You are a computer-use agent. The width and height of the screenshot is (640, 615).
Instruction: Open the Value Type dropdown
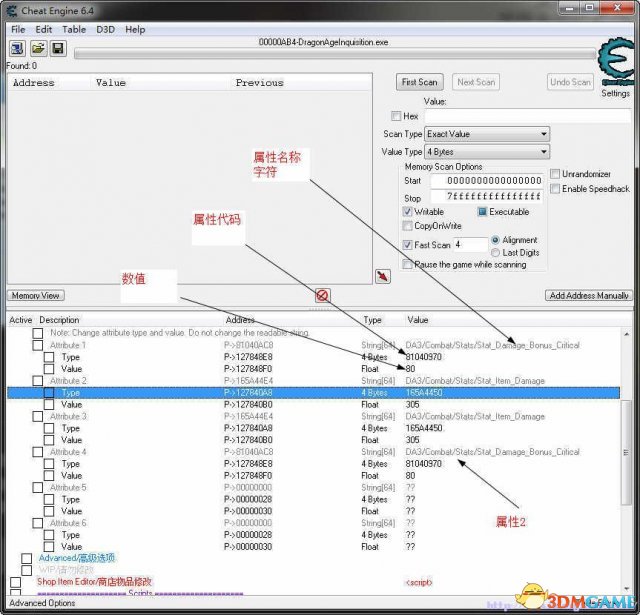[x=487, y=152]
